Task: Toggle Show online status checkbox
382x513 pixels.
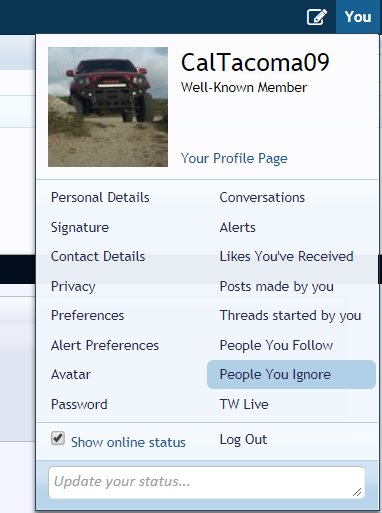Action: click(x=58, y=438)
